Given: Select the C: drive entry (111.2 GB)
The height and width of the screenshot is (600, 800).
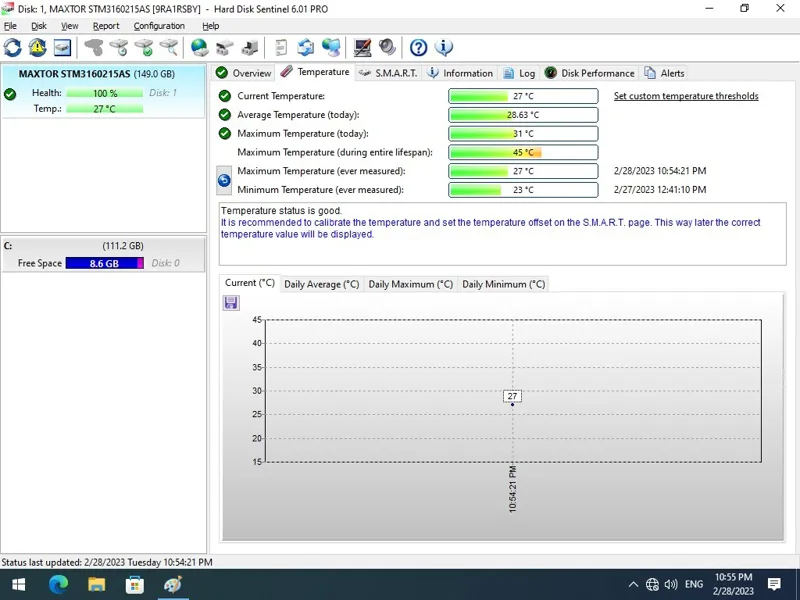Looking at the screenshot, I should [103, 254].
